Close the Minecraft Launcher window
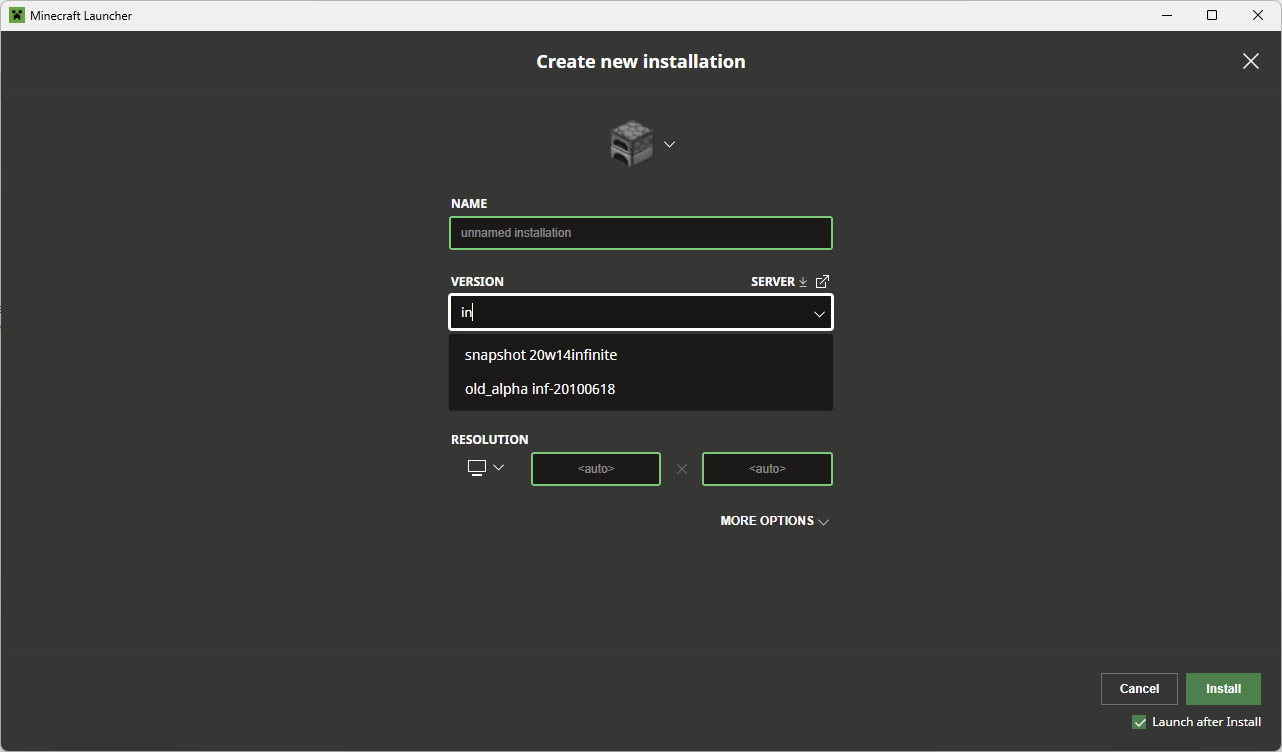Viewport: 1282px width, 752px height. pos(1258,16)
